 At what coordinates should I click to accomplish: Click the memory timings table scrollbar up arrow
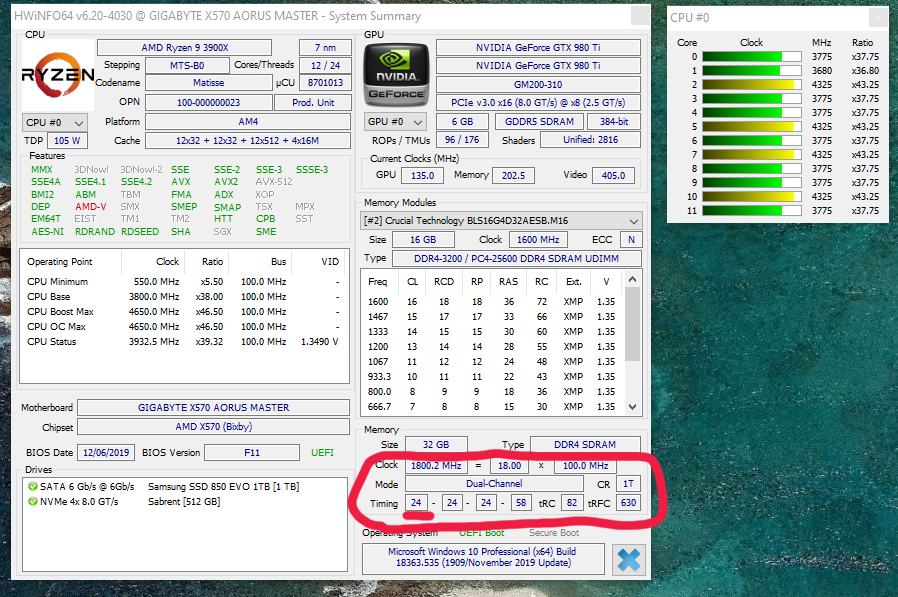point(632,279)
